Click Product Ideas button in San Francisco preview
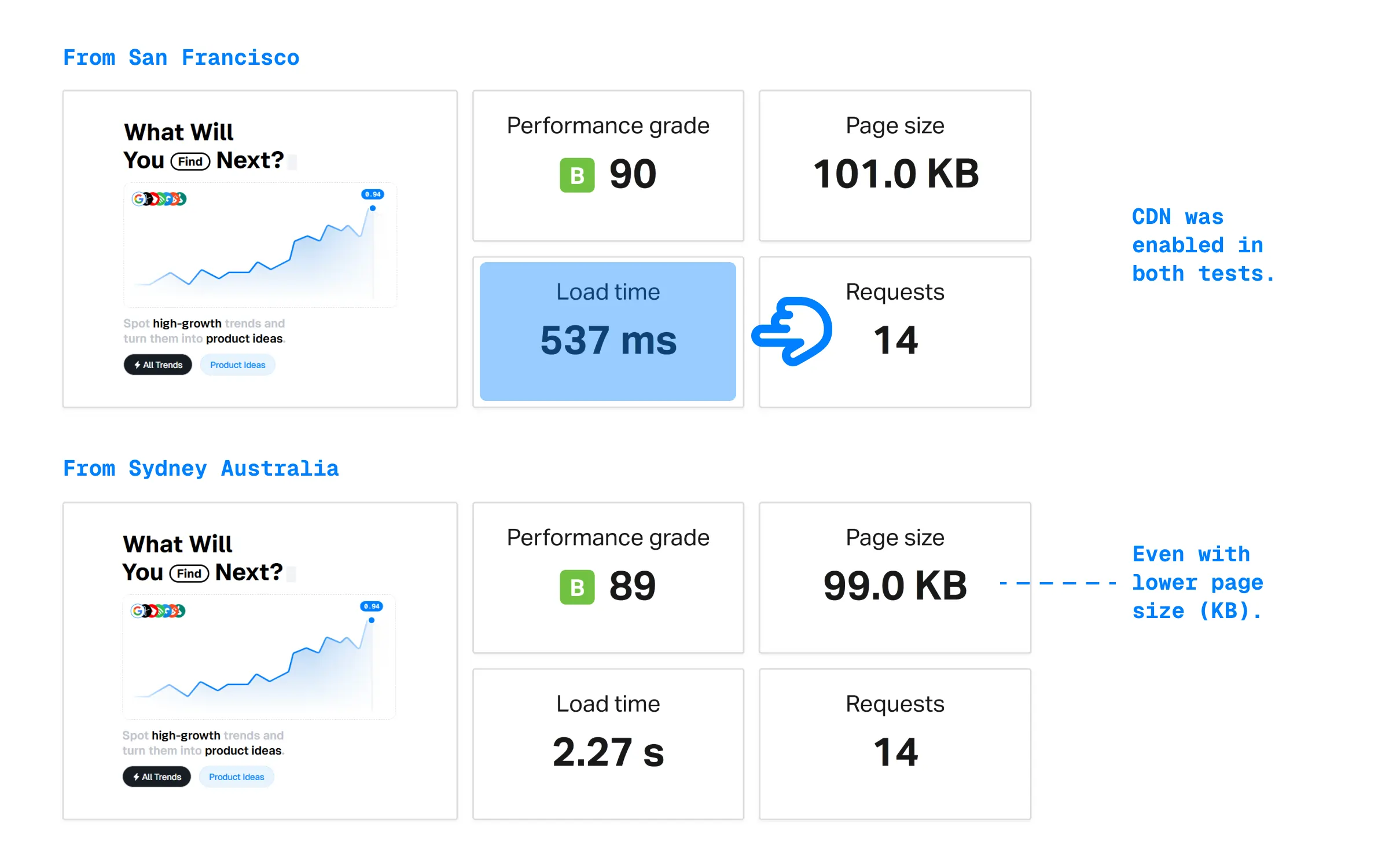 coord(238,365)
